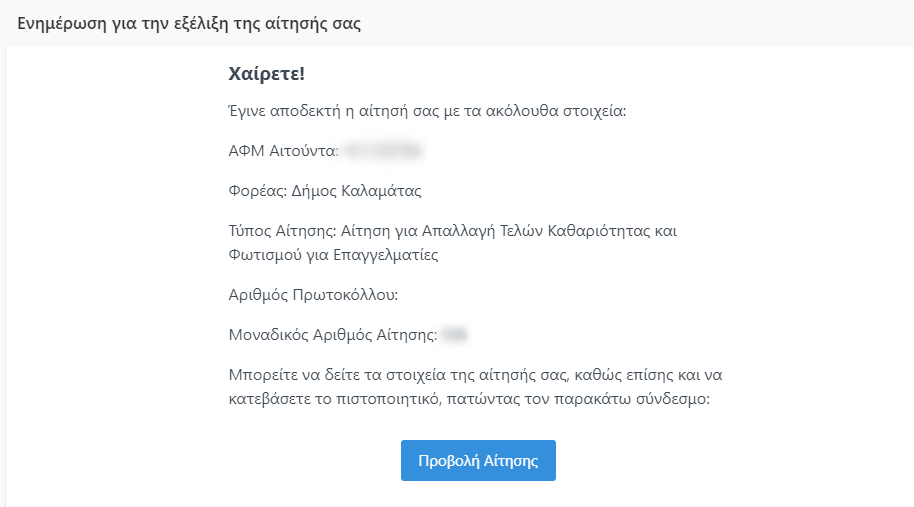Image resolution: width=914 pixels, height=507 pixels.
Task: Click the Φορέας: label
Action: [258, 191]
